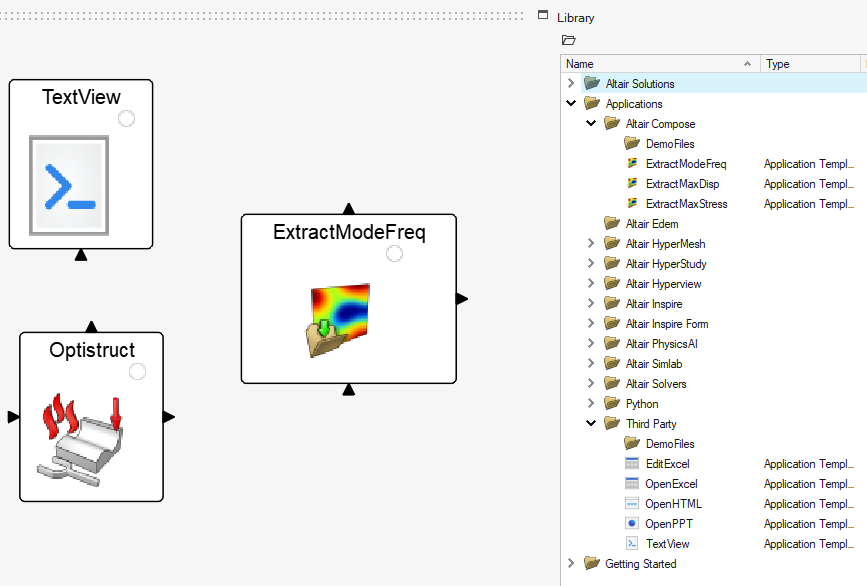The image size is (867, 586).
Task: Open the library folder icon below Library title
Action: (568, 40)
